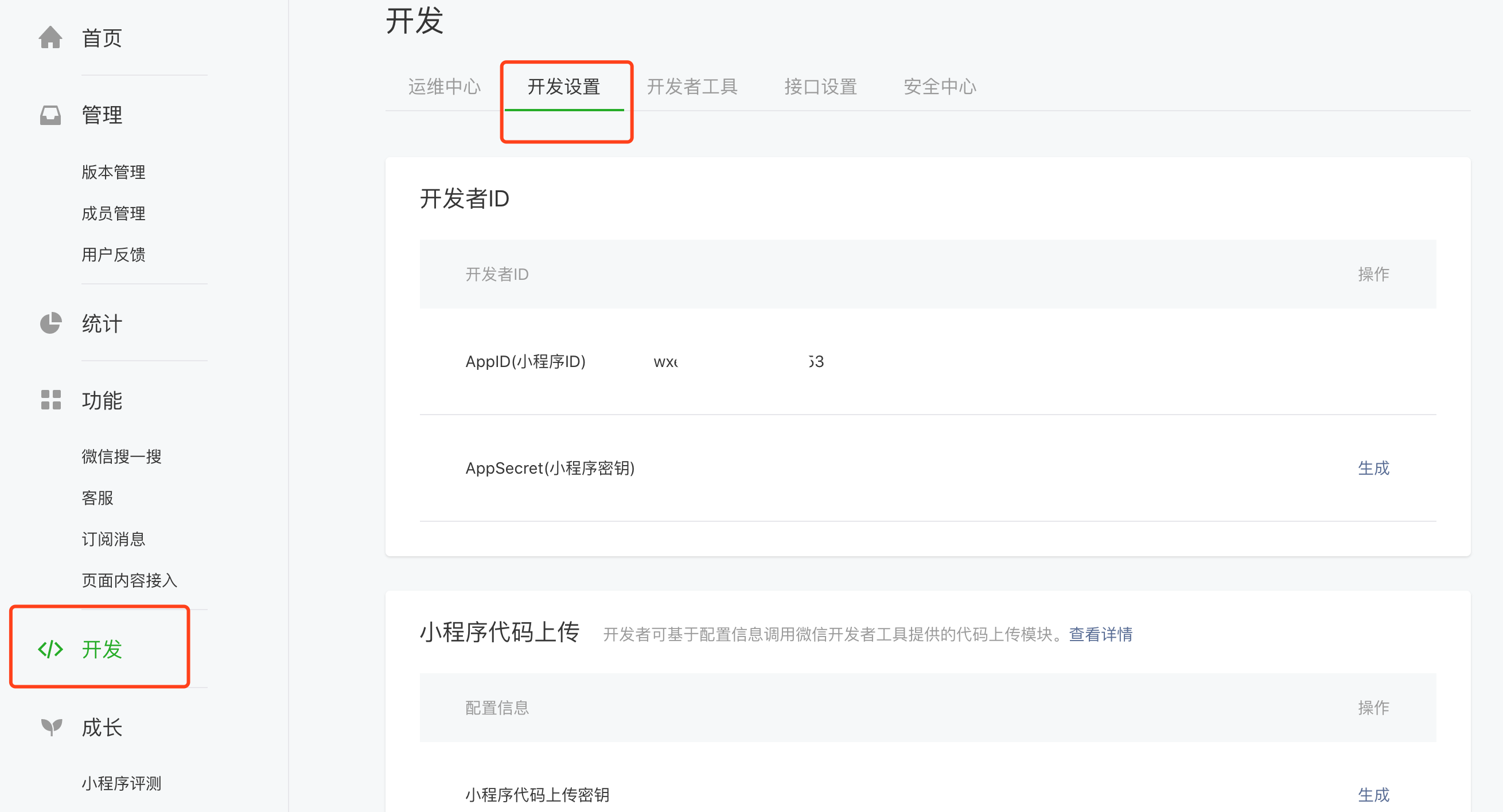
Task: Select 订阅消息 in the sidebar
Action: [114, 539]
